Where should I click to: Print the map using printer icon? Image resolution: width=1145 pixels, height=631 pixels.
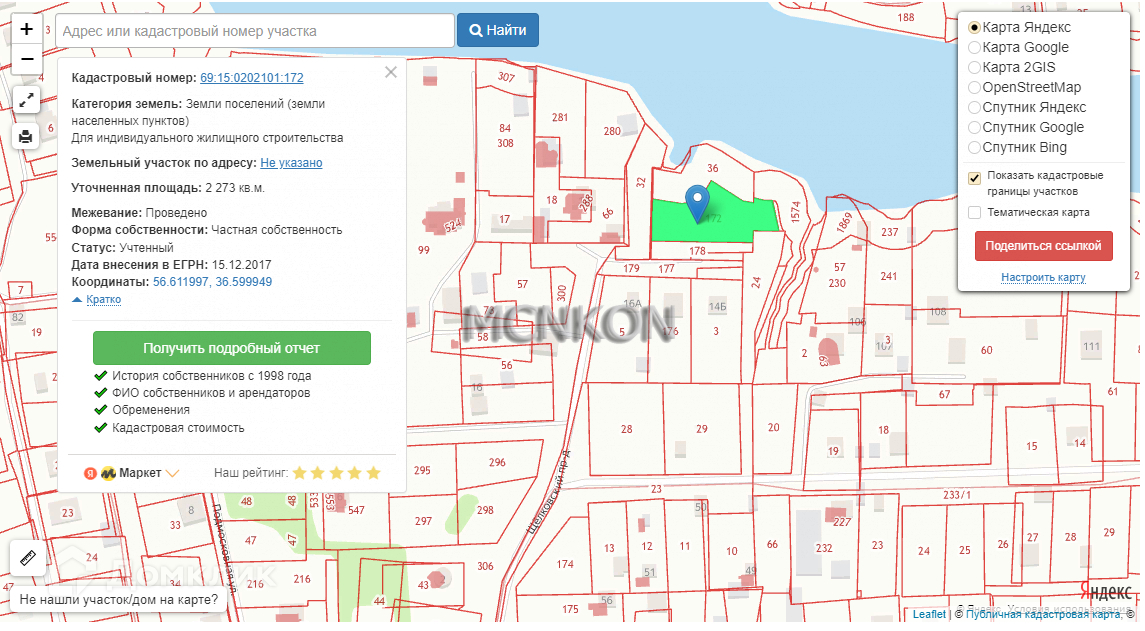tap(26, 136)
